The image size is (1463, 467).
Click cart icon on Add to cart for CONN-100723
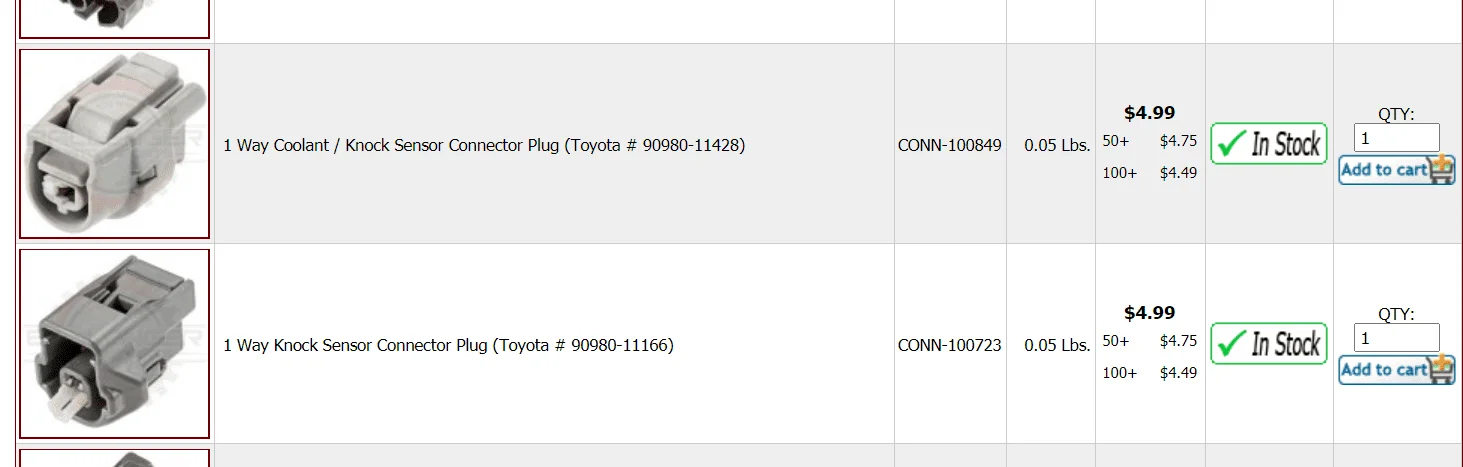(x=1442, y=369)
